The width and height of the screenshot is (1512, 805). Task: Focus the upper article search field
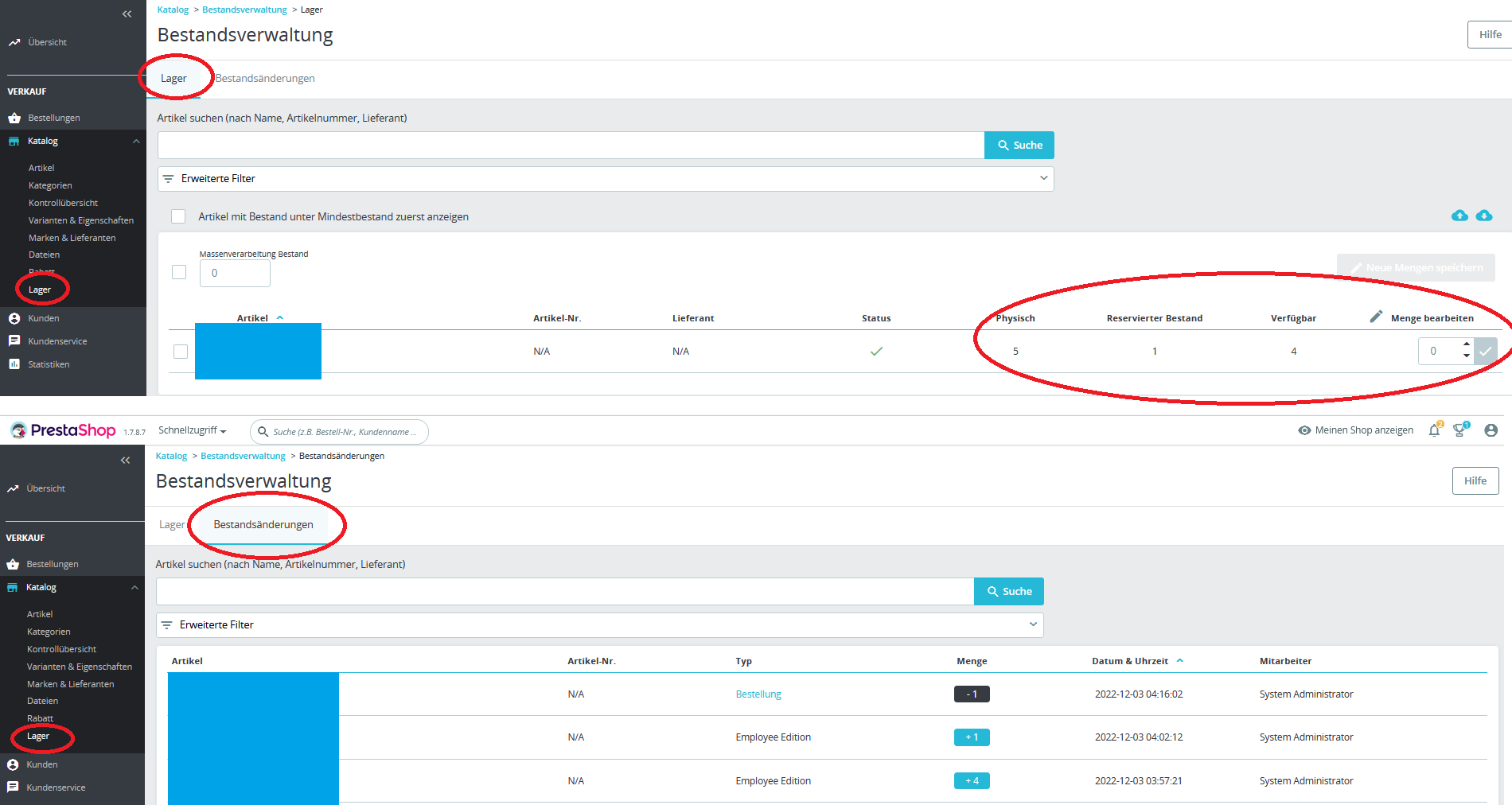(571, 146)
